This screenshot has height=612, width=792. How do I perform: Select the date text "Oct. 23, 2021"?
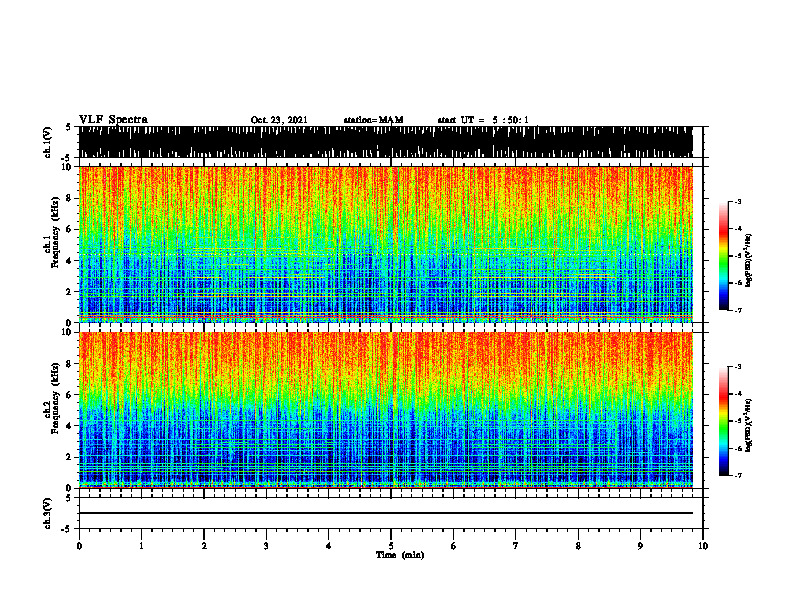tap(279, 120)
